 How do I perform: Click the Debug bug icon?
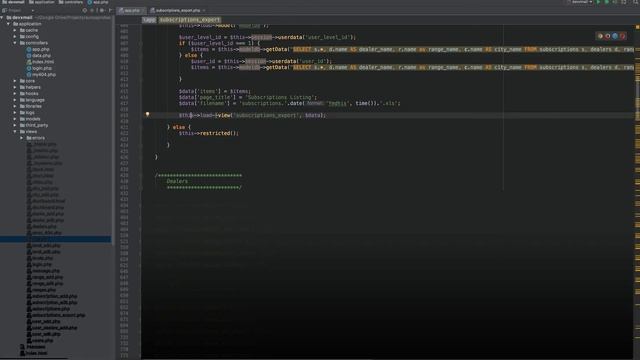(607, 2)
